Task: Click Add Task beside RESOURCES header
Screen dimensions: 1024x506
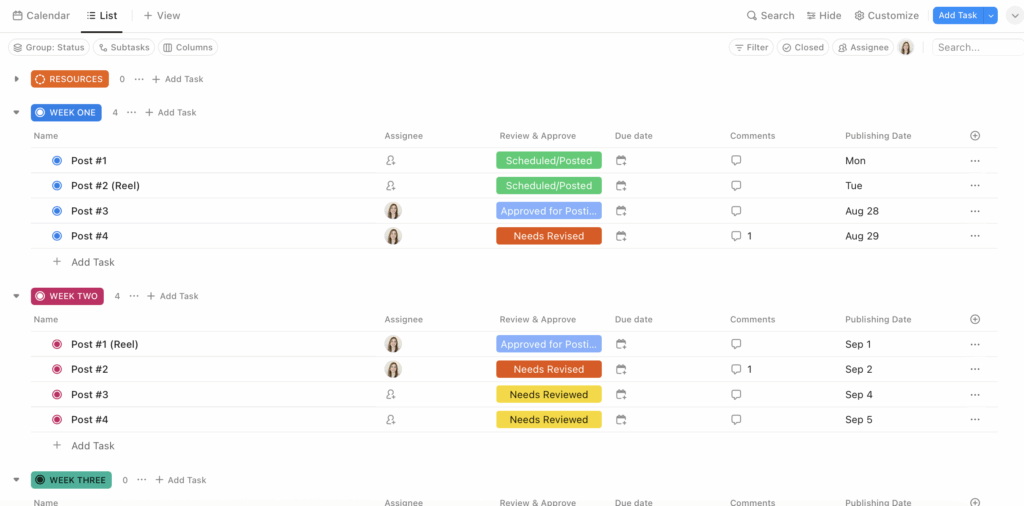Action: [x=178, y=79]
